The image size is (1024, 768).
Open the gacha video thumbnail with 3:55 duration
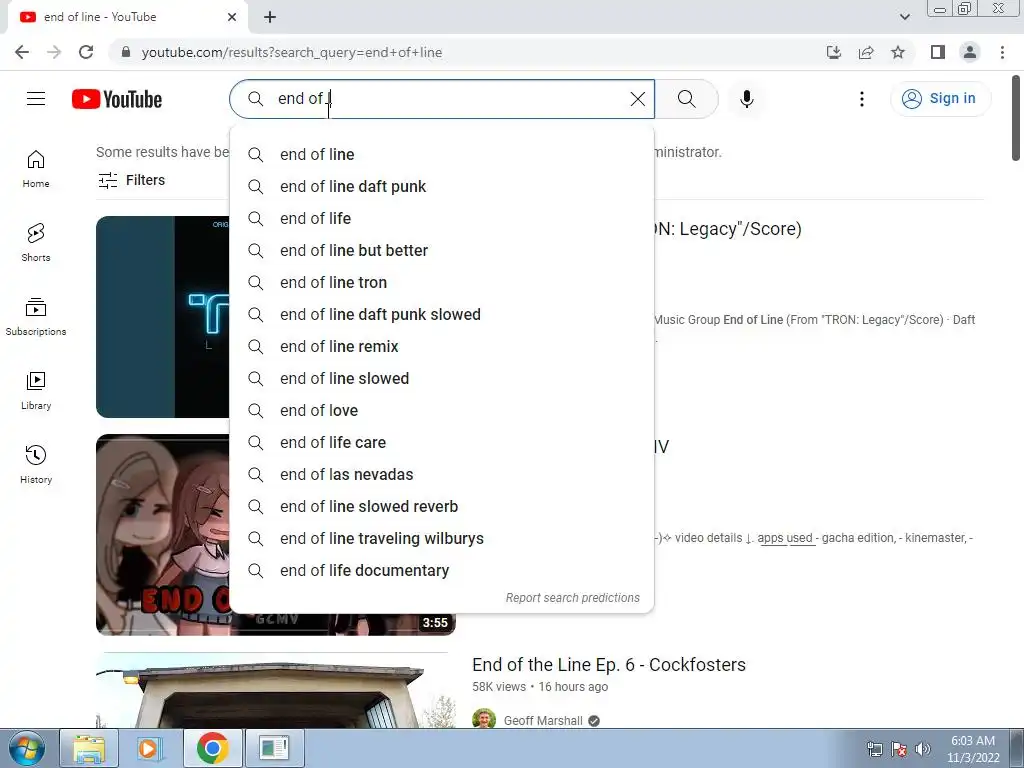[x=163, y=534]
